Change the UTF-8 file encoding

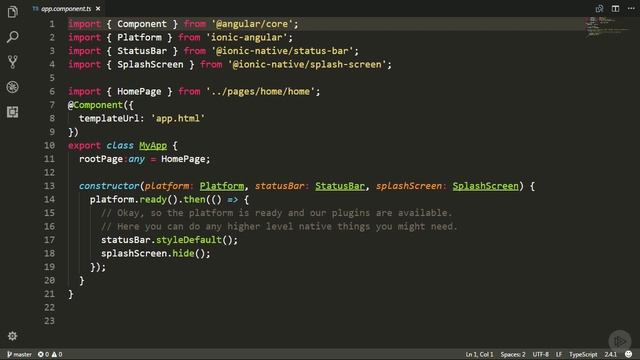540,354
